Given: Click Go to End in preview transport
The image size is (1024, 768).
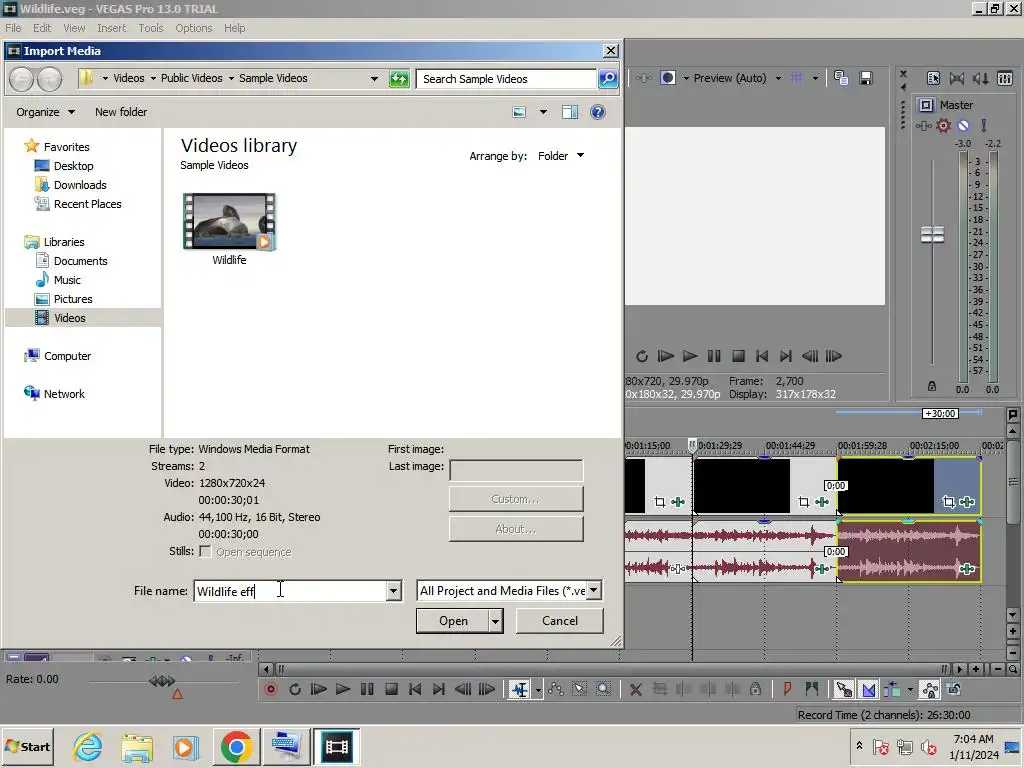Looking at the screenshot, I should pyautogui.click(x=786, y=356).
